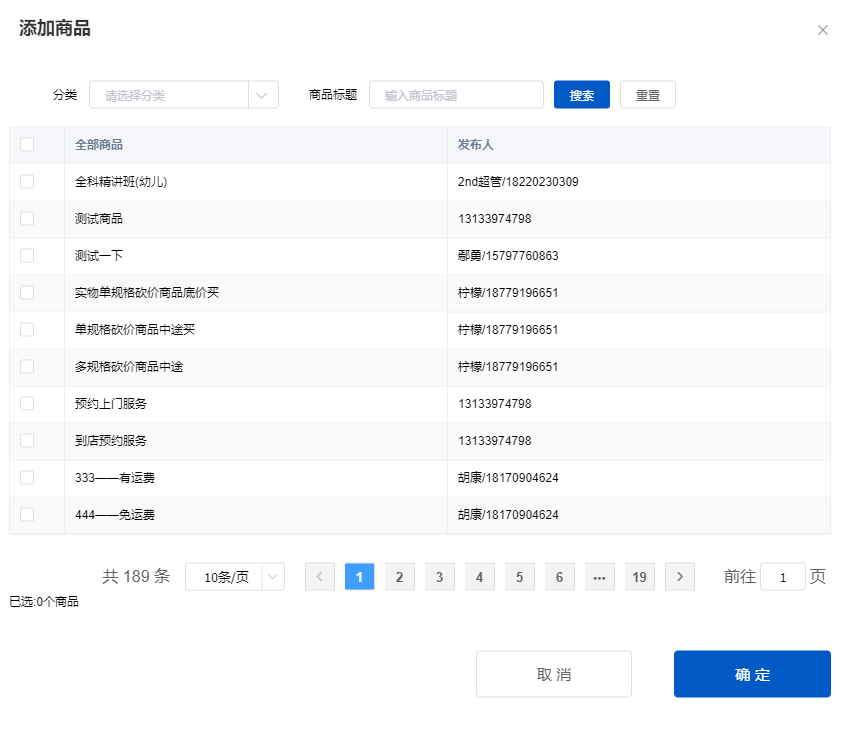The width and height of the screenshot is (849, 738).
Task: Click the 重置 reset button
Action: coord(648,95)
